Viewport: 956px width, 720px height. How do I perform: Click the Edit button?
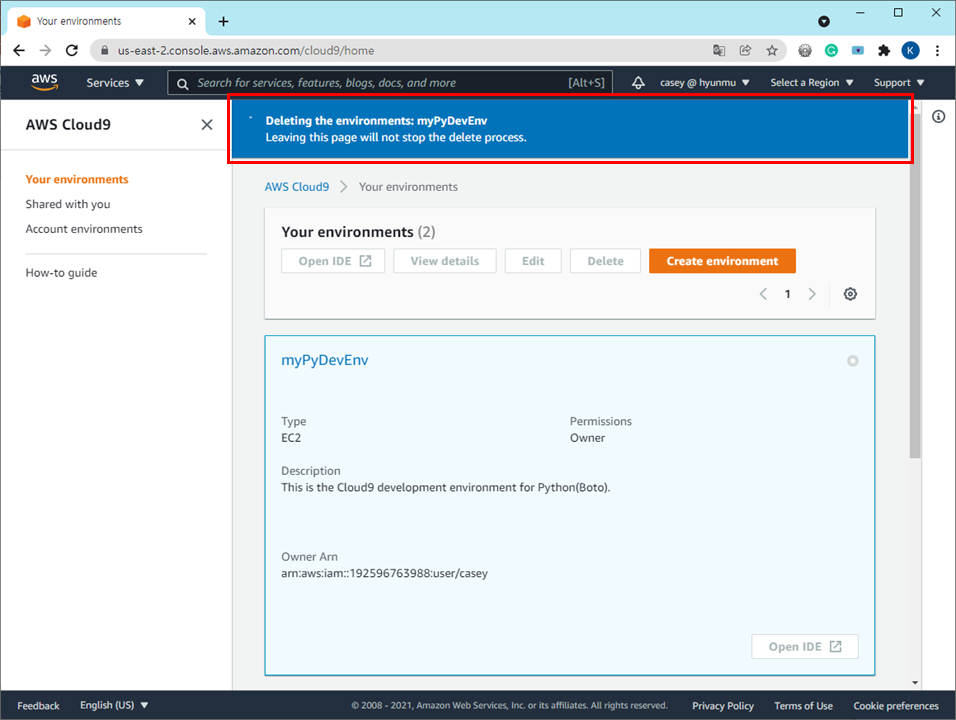(x=533, y=261)
